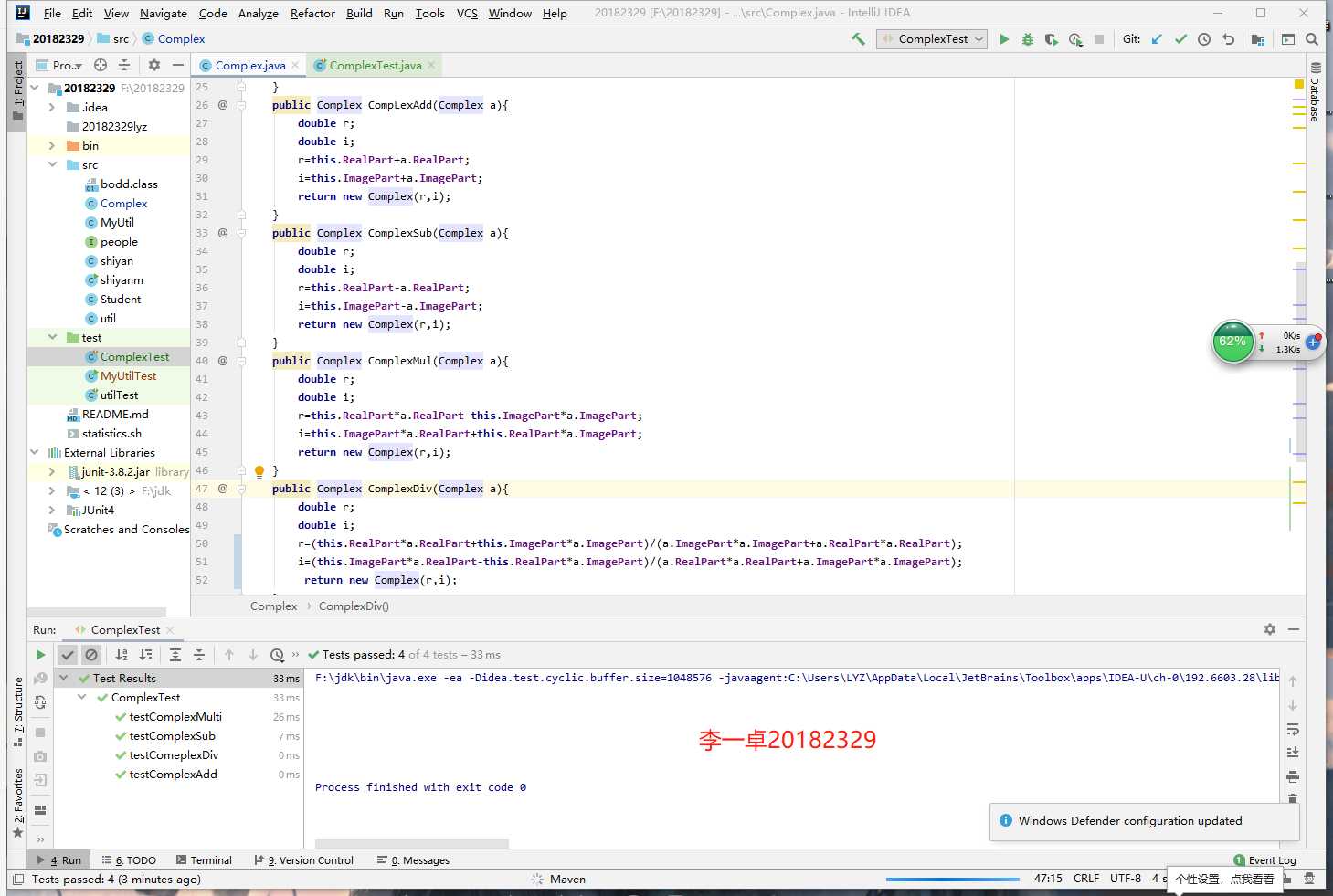Open the Messages tool window
Image resolution: width=1333 pixels, height=896 pixels.
413,860
